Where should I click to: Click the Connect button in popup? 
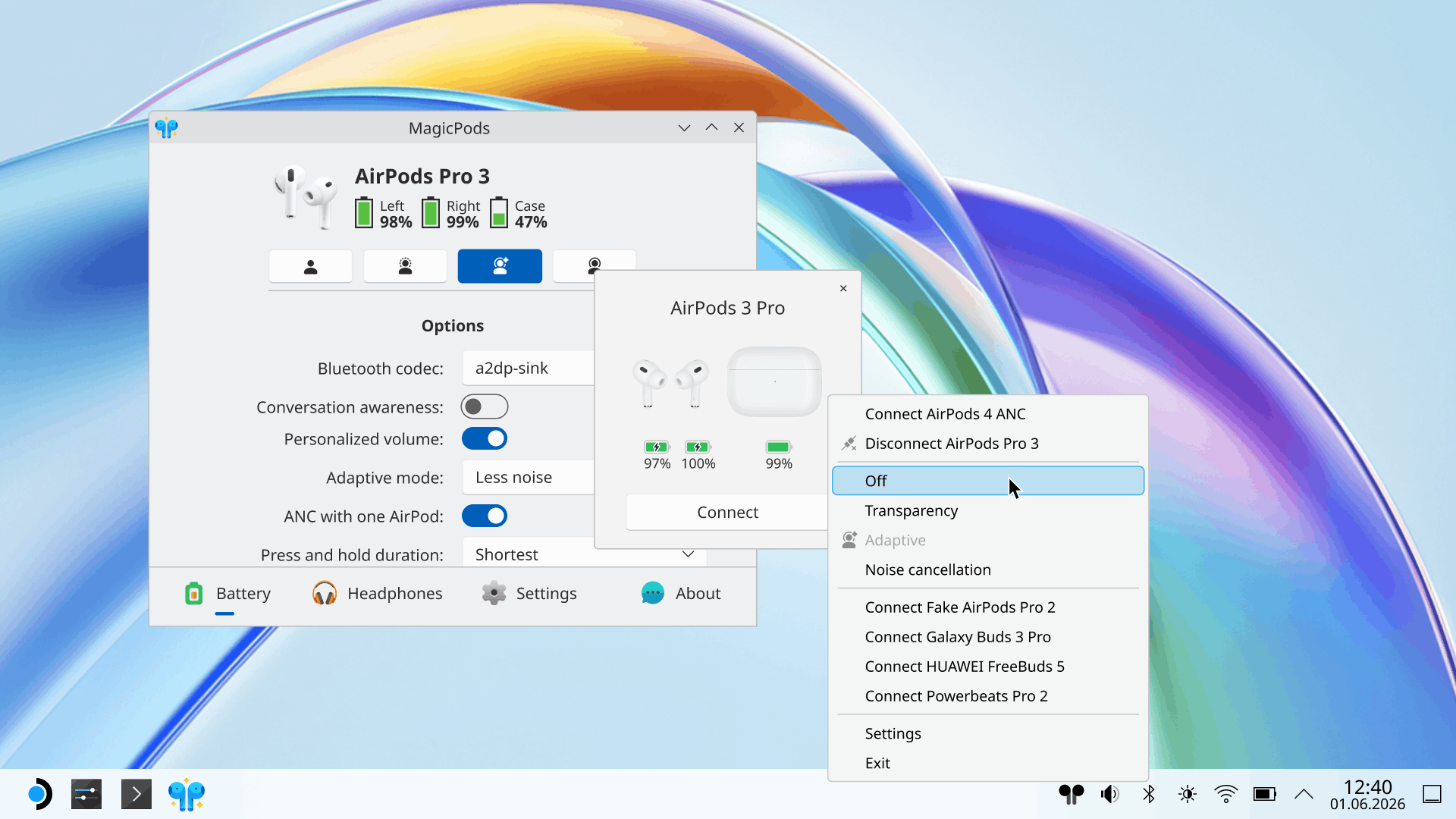click(x=727, y=513)
